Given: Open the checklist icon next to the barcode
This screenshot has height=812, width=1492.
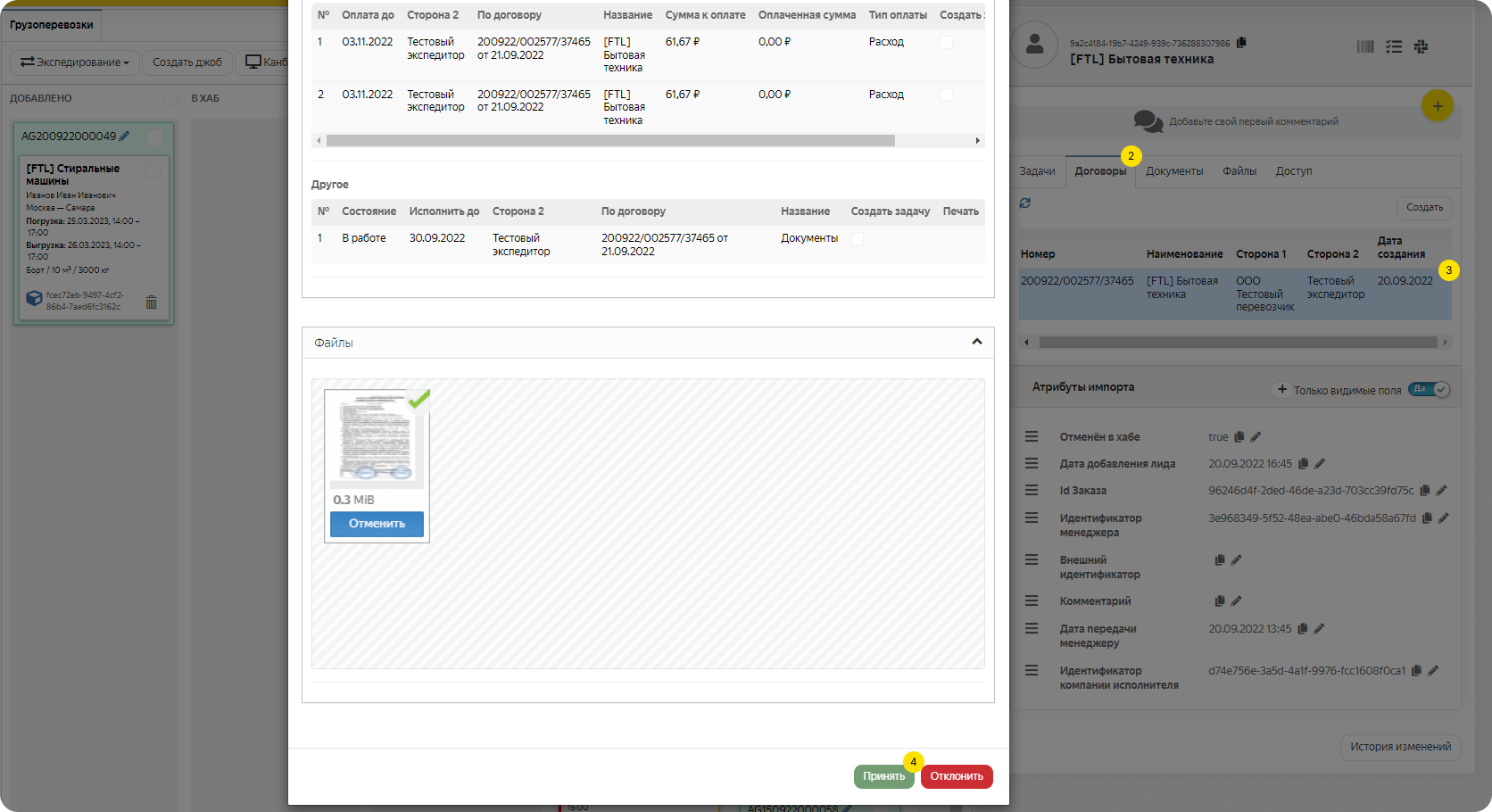Looking at the screenshot, I should (x=1394, y=46).
